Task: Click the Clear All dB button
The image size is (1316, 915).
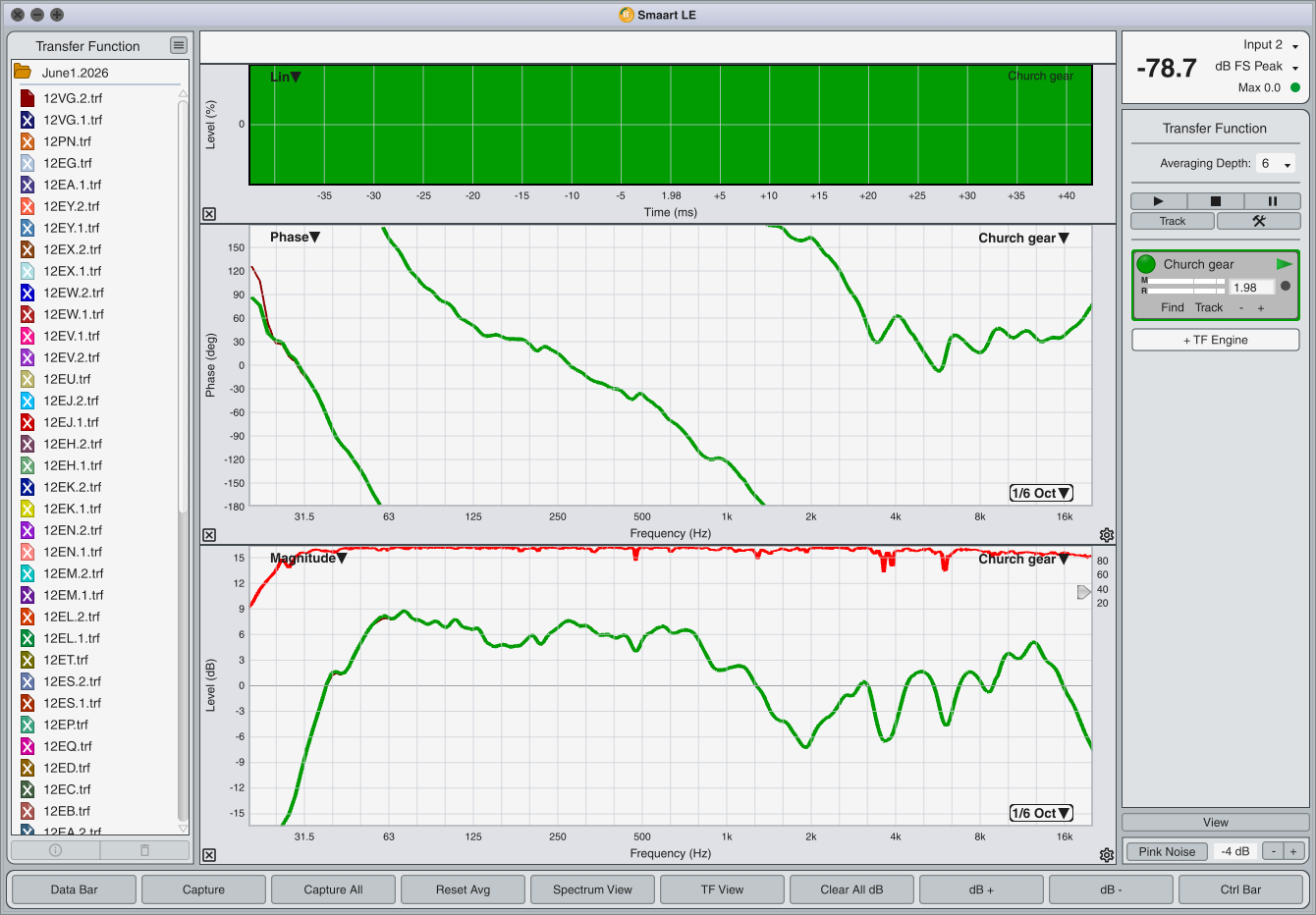Action: (x=851, y=889)
